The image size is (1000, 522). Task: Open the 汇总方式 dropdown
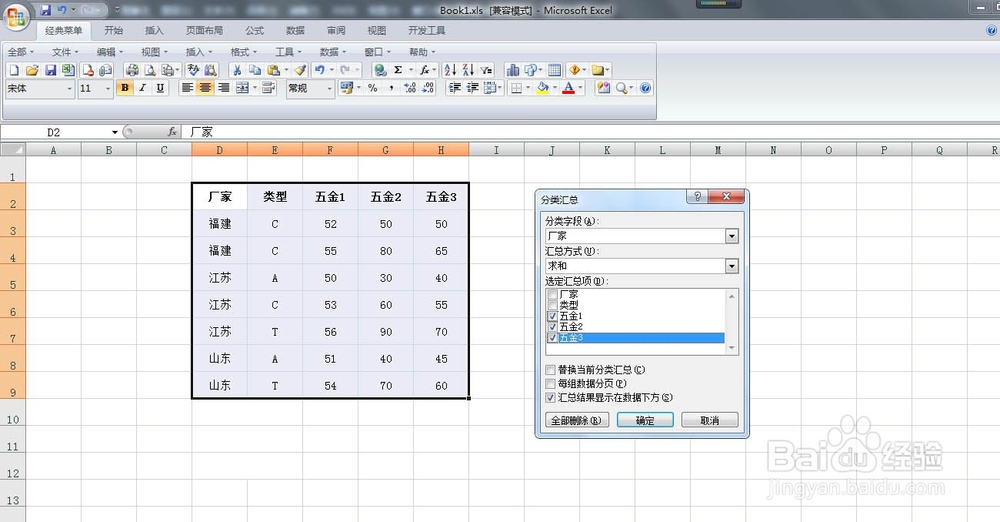(x=732, y=266)
